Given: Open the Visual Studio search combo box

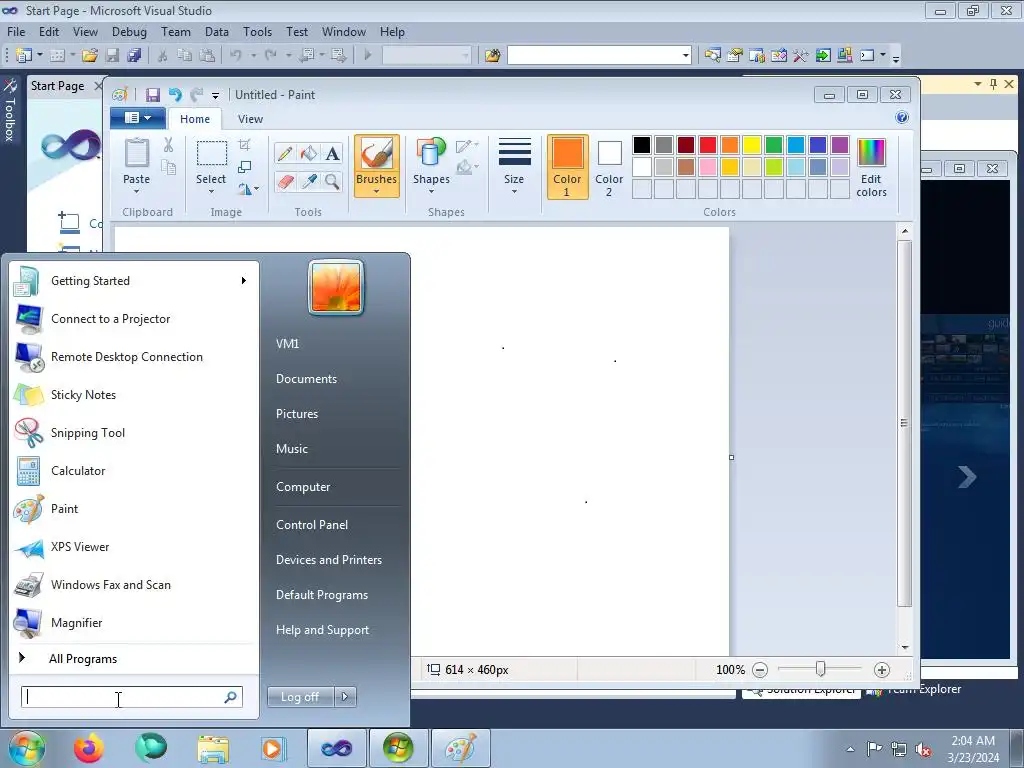Looking at the screenshot, I should tap(600, 56).
